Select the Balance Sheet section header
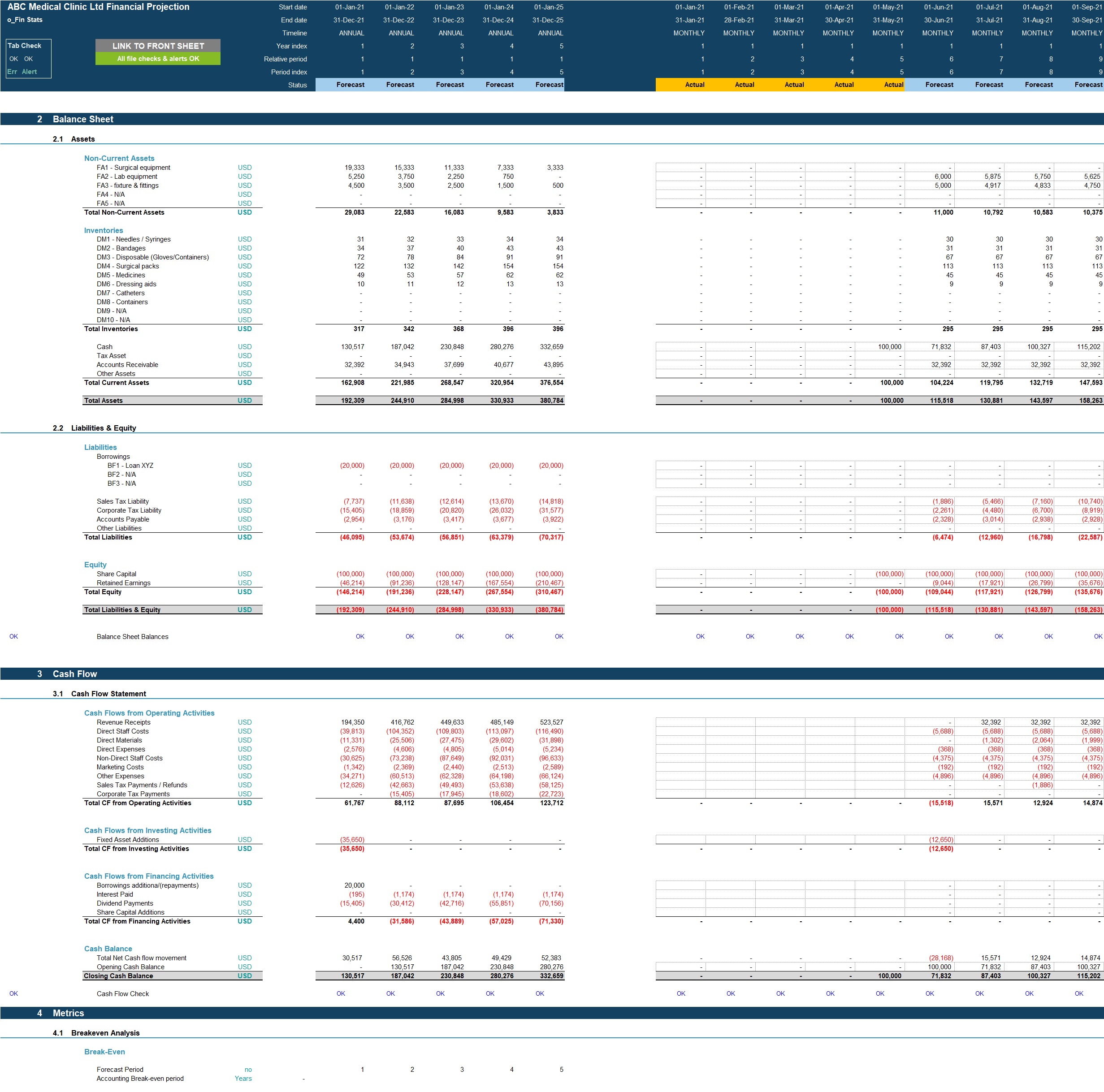1104x1092 pixels. click(83, 119)
